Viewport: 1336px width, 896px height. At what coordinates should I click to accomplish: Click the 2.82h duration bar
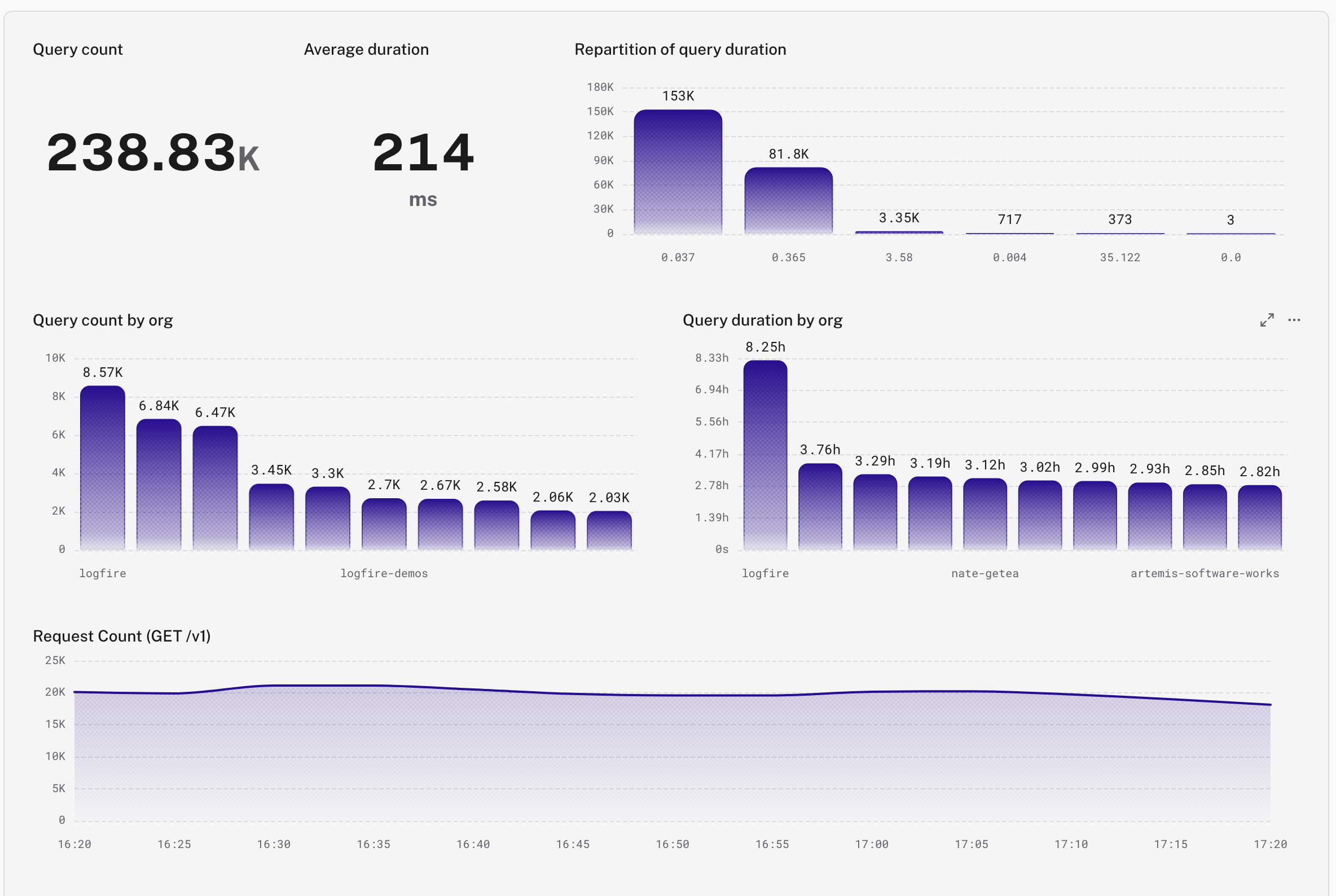[1259, 518]
